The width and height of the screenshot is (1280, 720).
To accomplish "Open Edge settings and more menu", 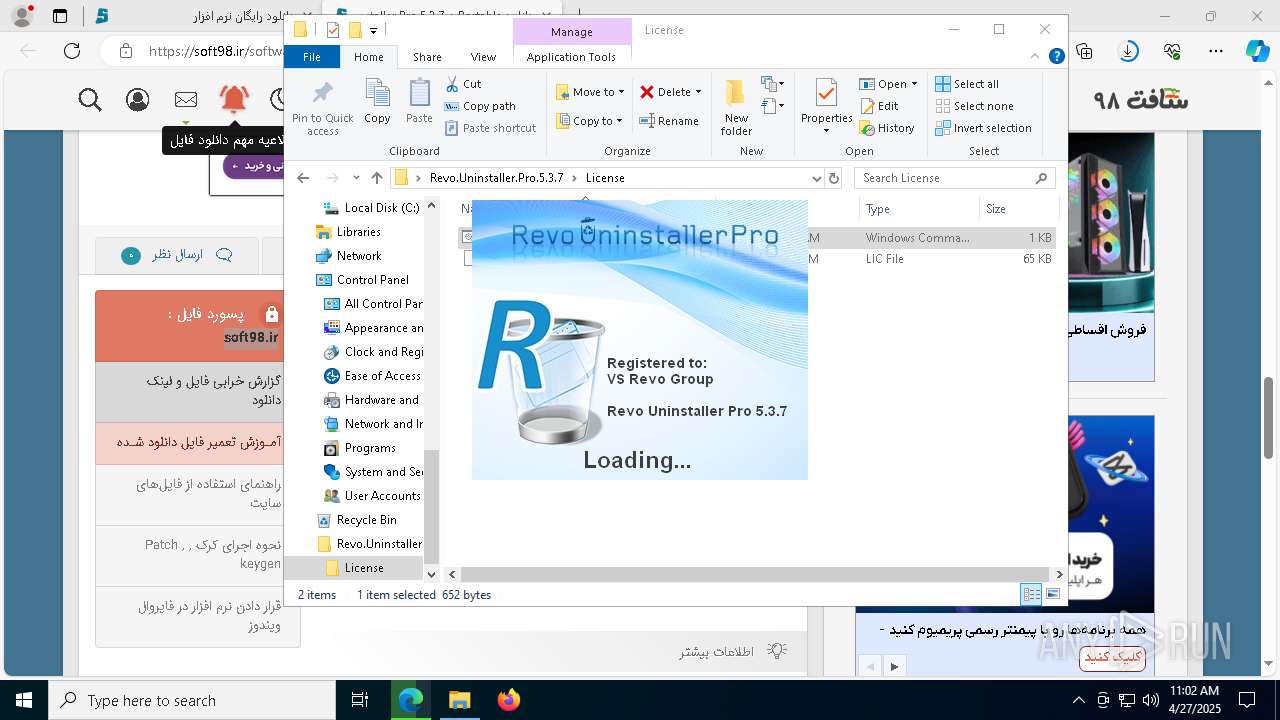I will pos(1216,51).
